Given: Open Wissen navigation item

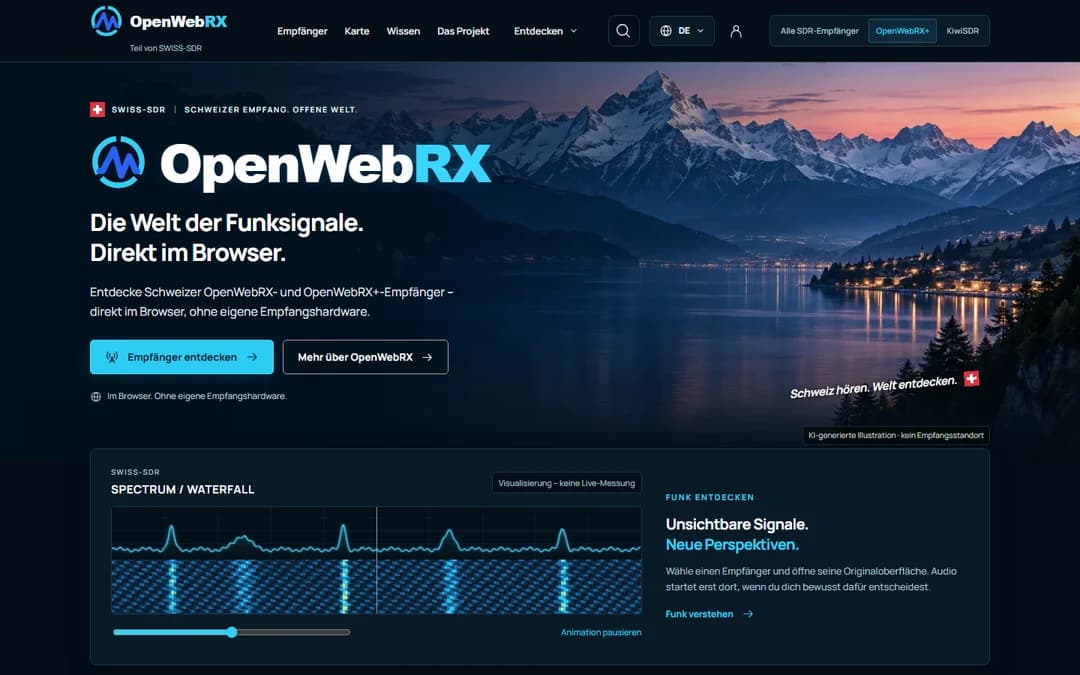Looking at the screenshot, I should point(403,31).
